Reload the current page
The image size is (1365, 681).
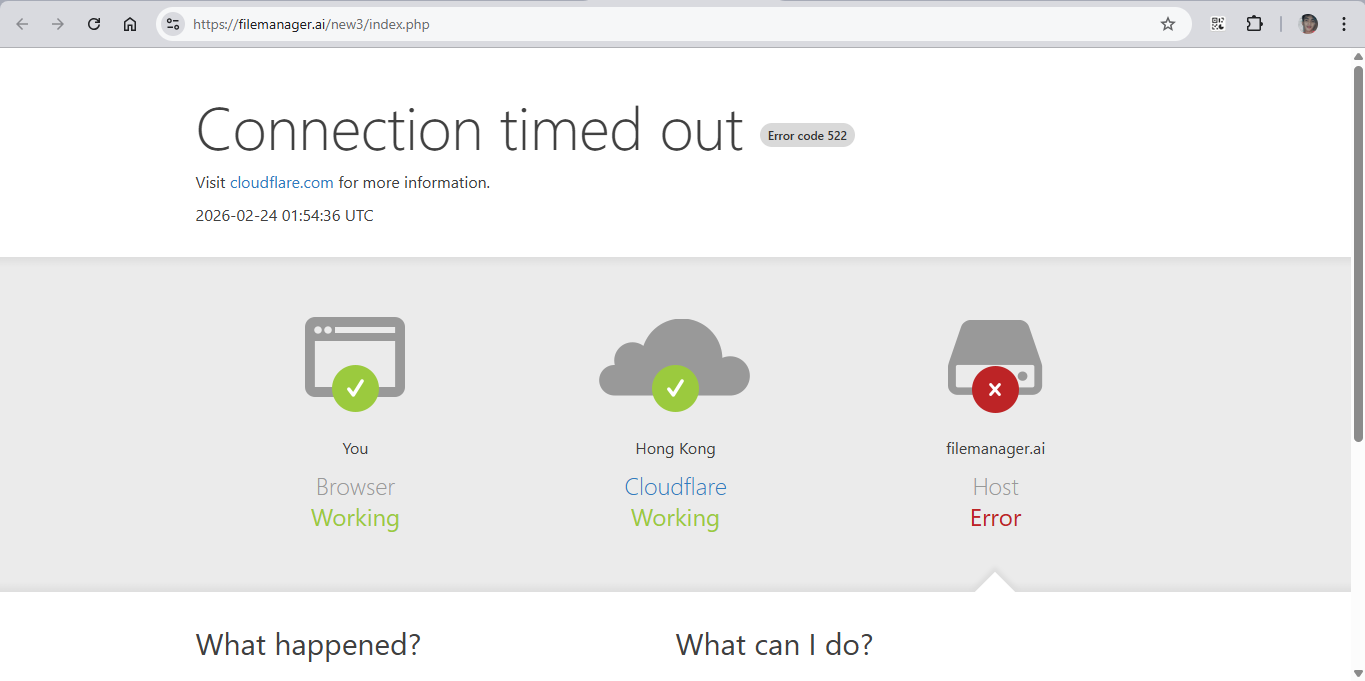[x=94, y=24]
